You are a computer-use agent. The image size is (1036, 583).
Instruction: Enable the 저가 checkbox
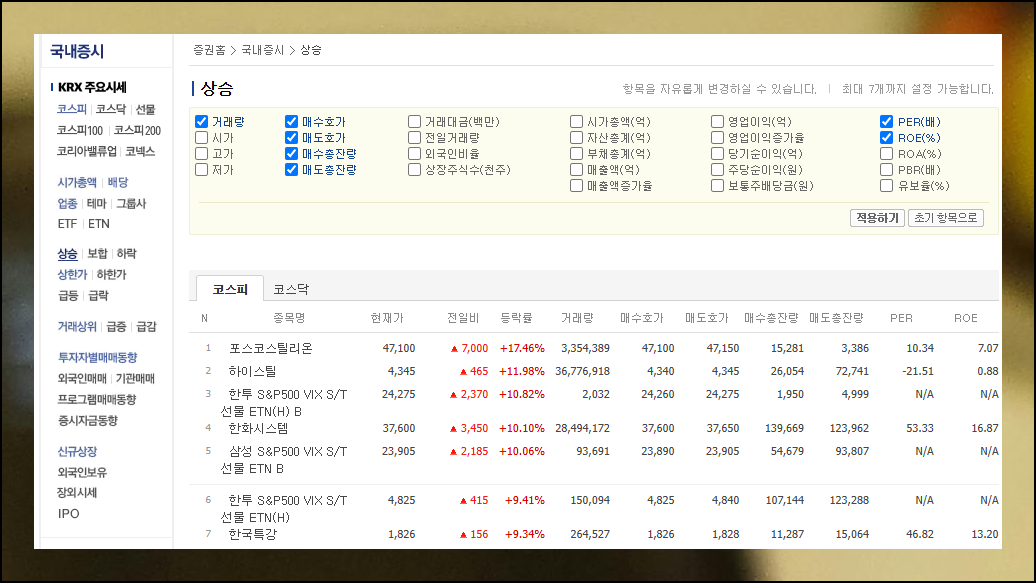point(202,170)
